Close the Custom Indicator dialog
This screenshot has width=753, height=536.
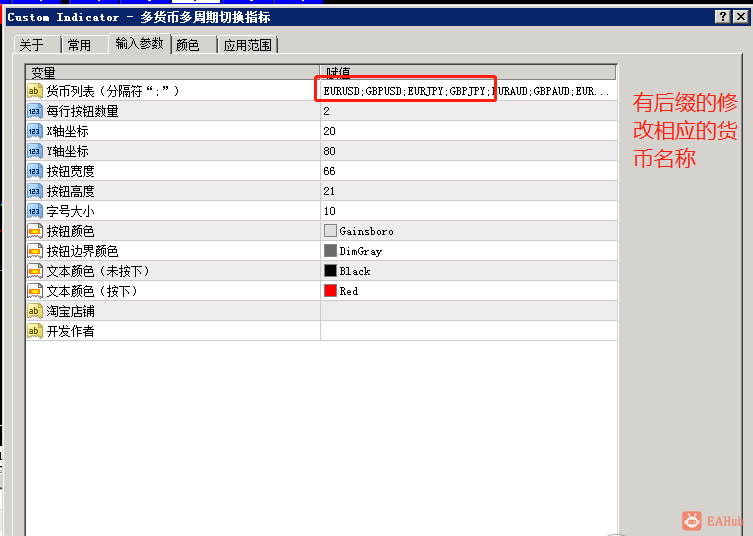tap(741, 17)
